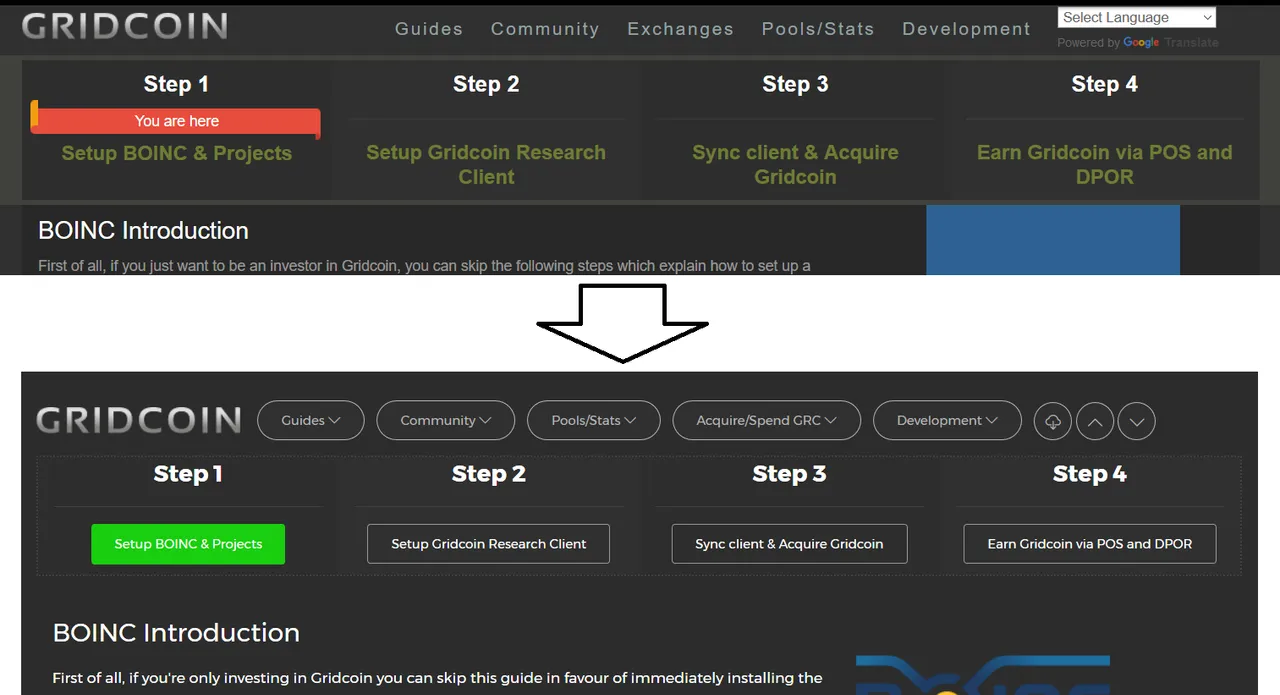Viewport: 1280px width, 695px height.
Task: Click the red You are here ribbon
Action: (x=176, y=120)
